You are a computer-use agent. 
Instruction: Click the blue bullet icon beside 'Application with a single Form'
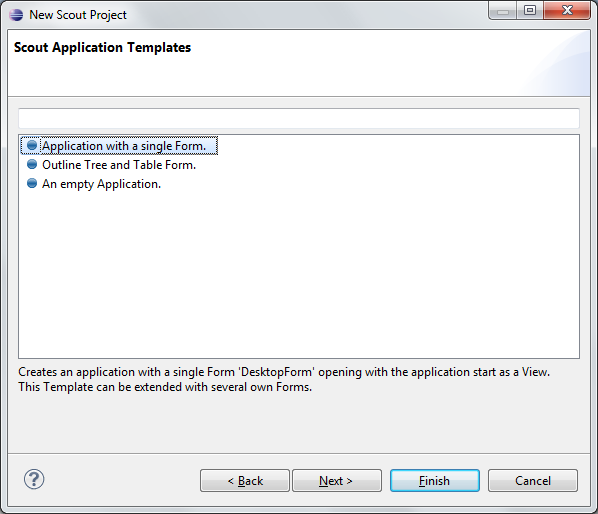point(32,145)
